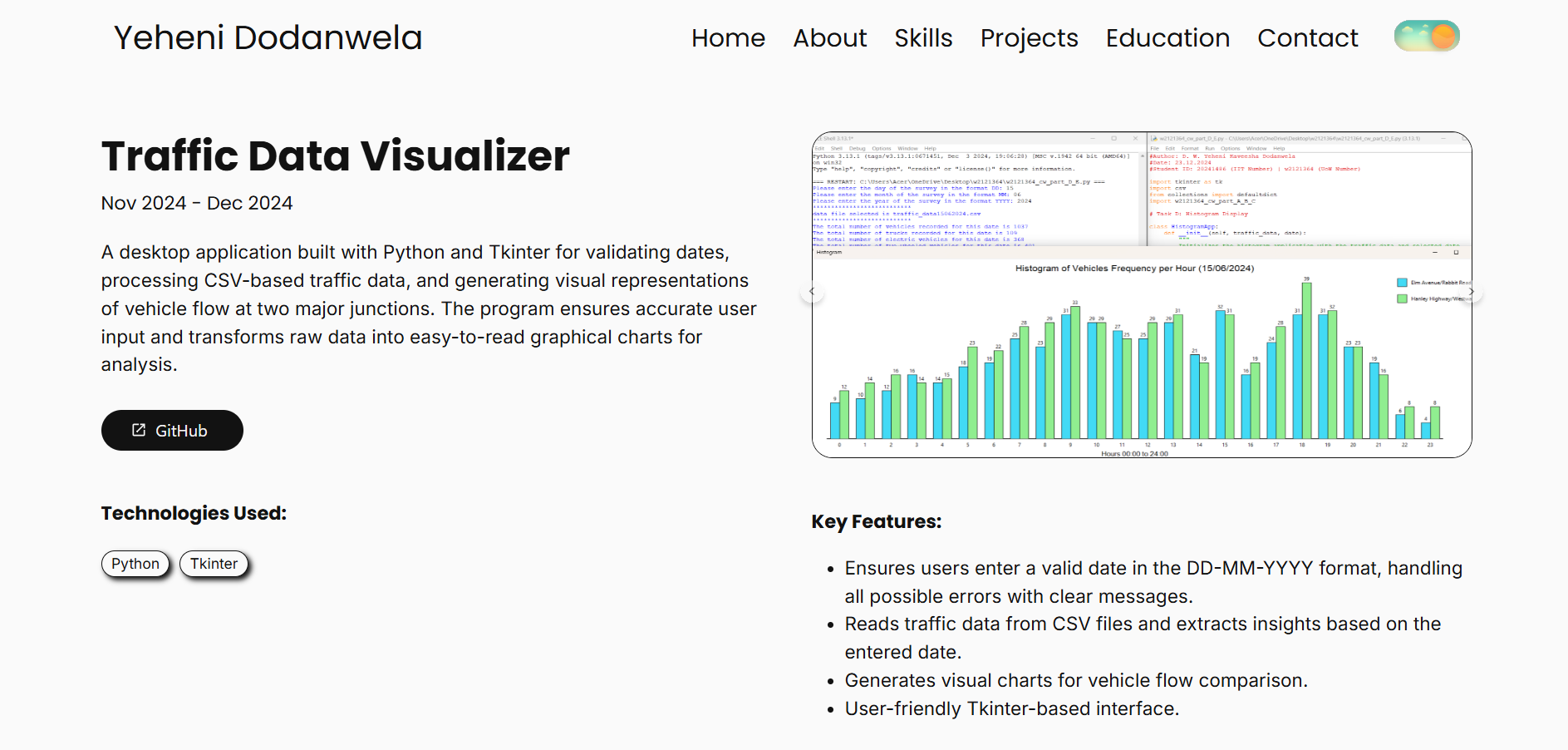The image size is (1568, 750).
Task: Click the Yeheni Dodanwela site logo
Action: [268, 37]
